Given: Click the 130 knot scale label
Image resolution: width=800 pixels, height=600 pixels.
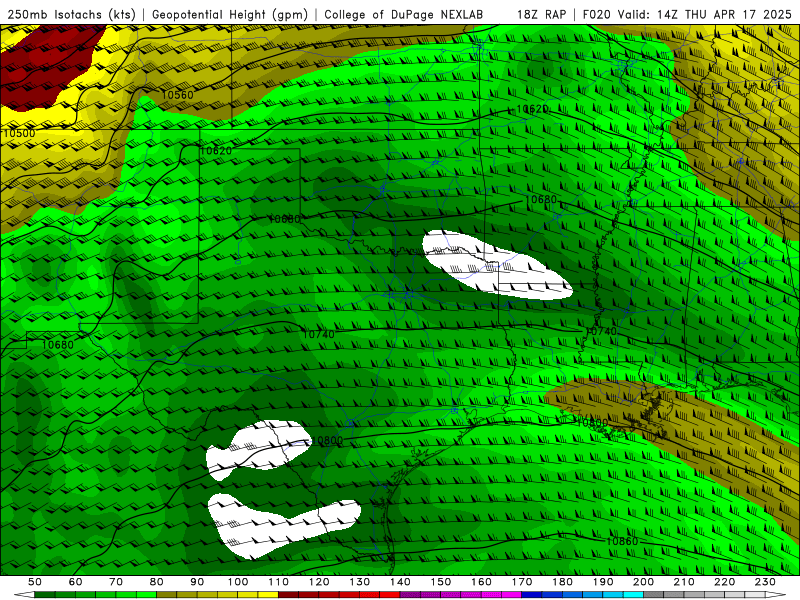Looking at the screenshot, I should pyautogui.click(x=360, y=582).
